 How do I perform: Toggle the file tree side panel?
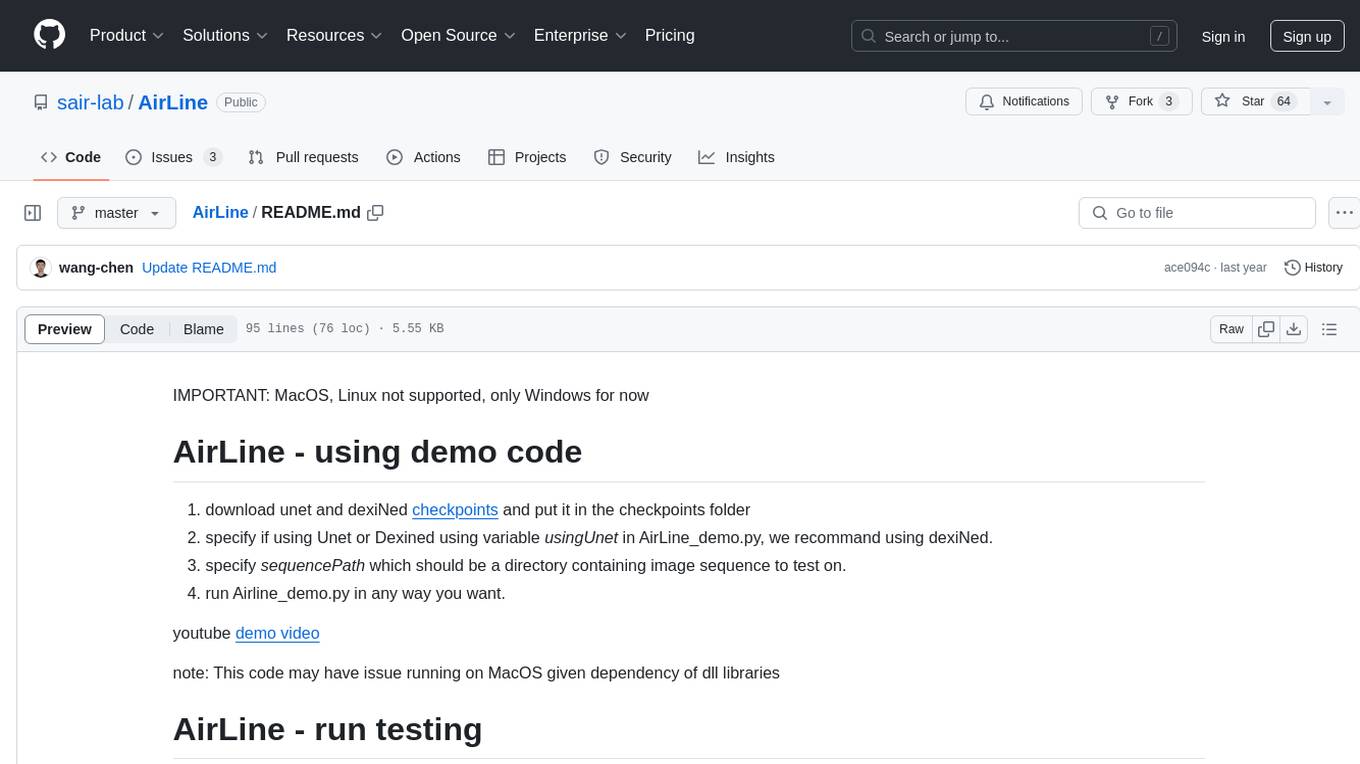click(x=32, y=213)
